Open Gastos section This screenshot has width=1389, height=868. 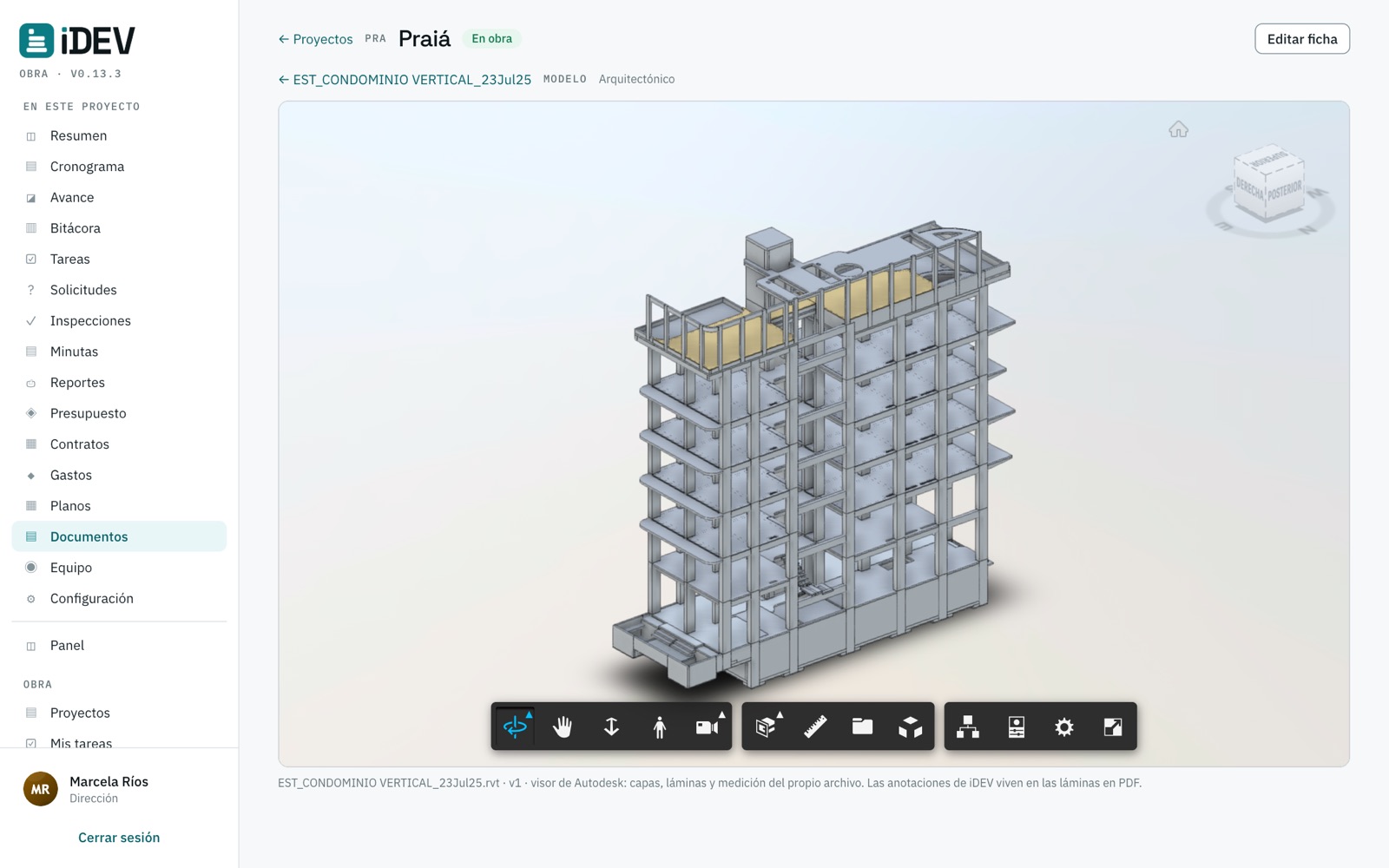119,475
